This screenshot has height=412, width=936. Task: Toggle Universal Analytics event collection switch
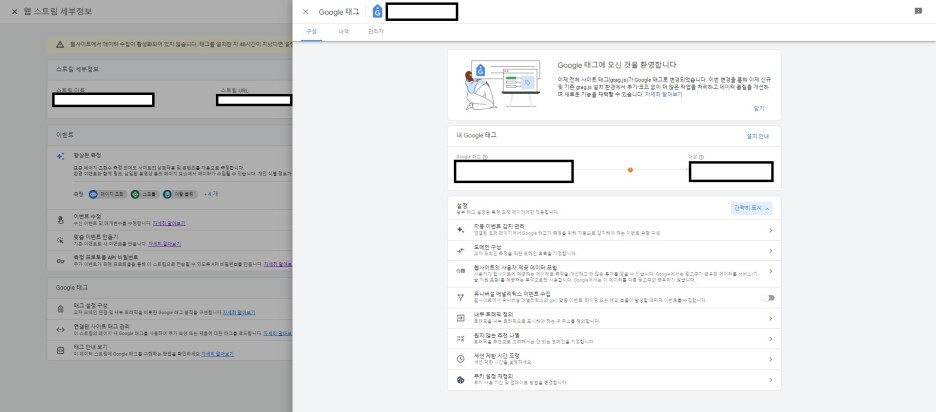point(768,297)
